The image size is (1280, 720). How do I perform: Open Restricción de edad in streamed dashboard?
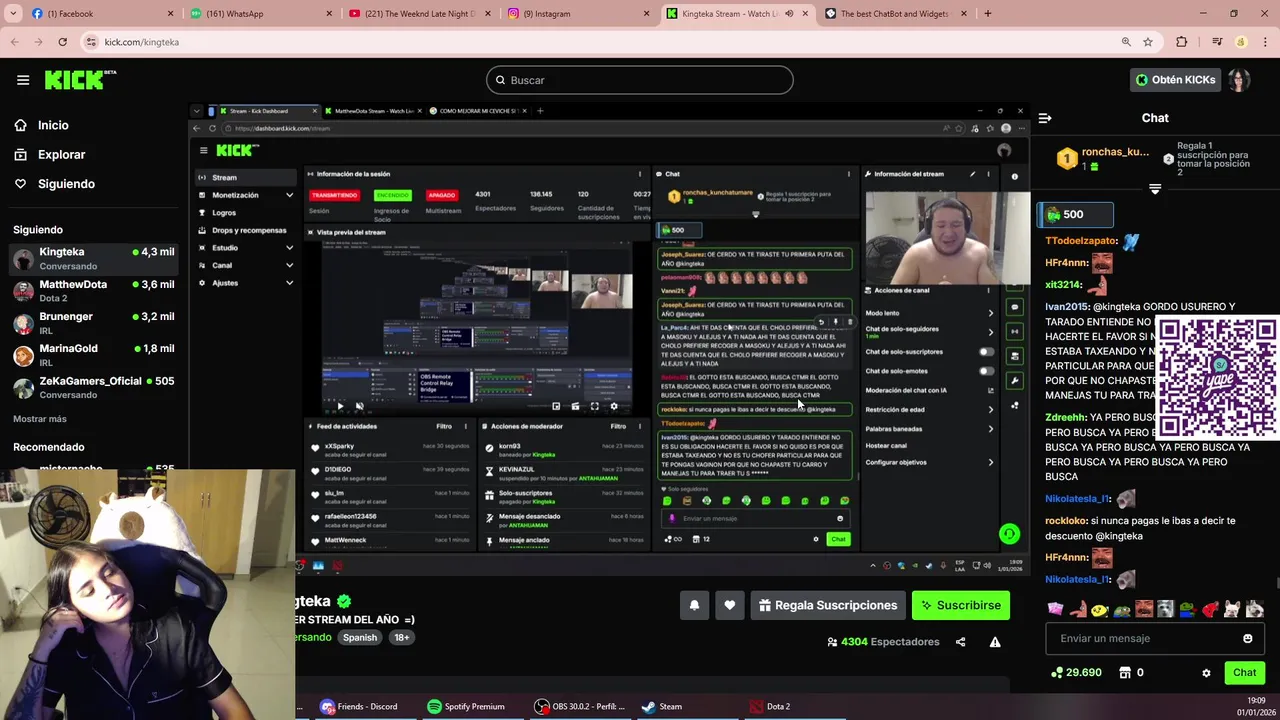click(930, 409)
